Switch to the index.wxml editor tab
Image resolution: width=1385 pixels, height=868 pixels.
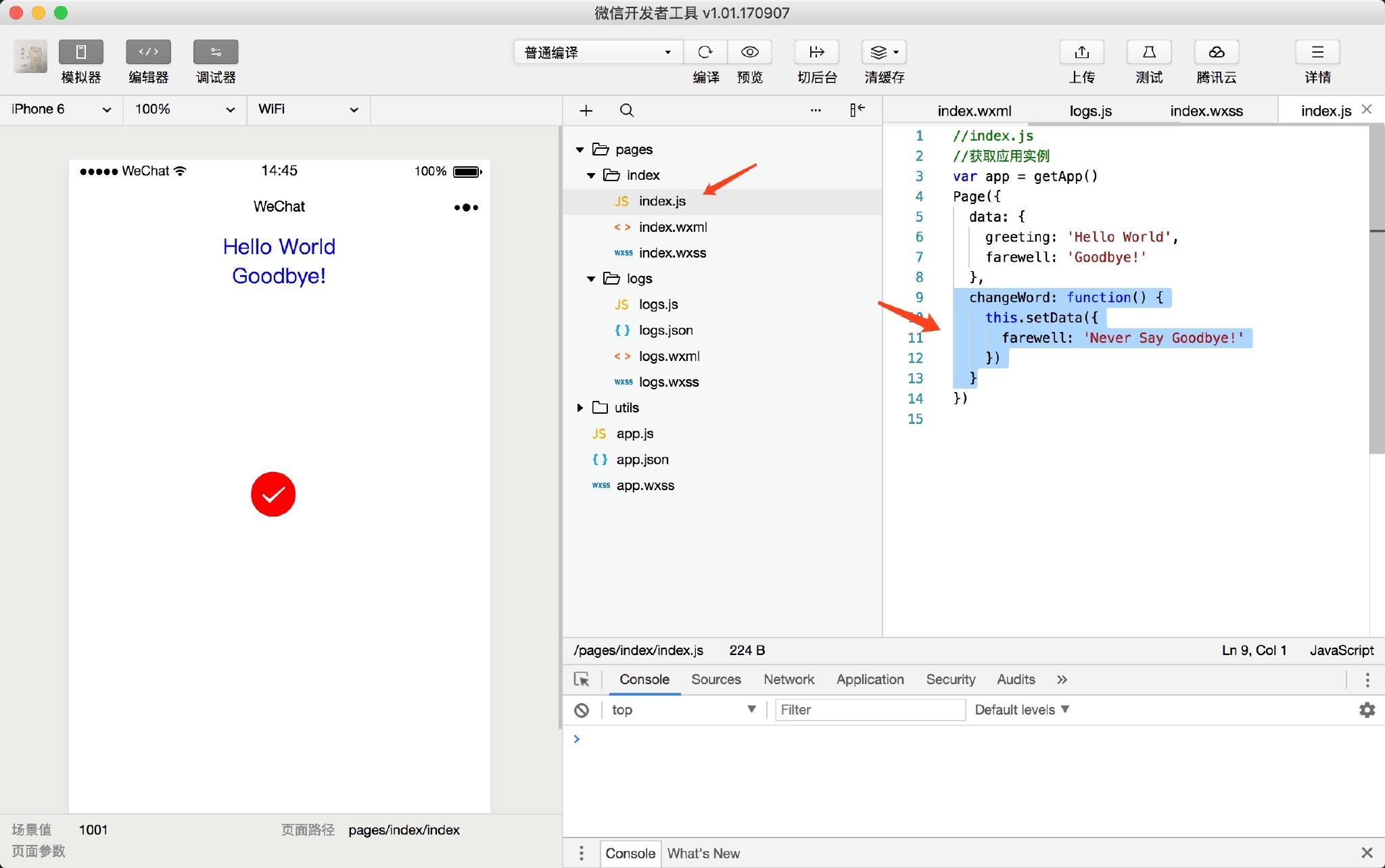click(975, 111)
